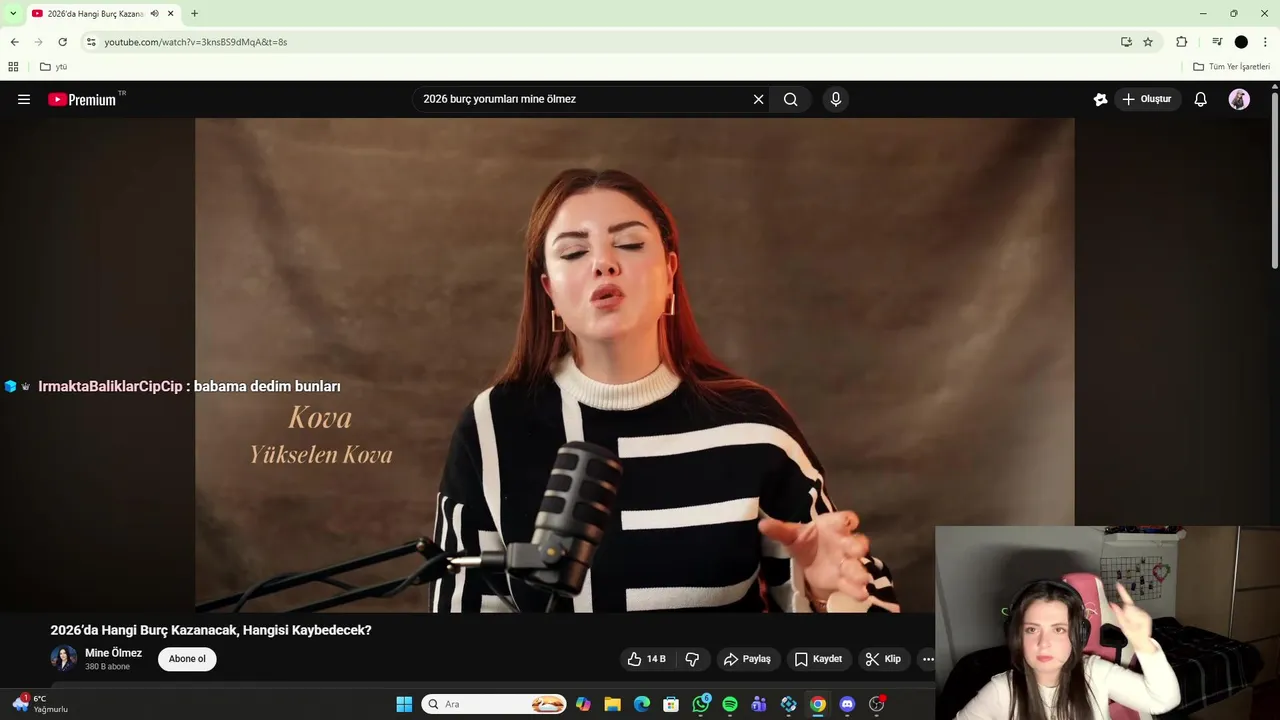The height and width of the screenshot is (720, 1280).
Task: Open Mine Ölmez channel name link
Action: pos(113,653)
